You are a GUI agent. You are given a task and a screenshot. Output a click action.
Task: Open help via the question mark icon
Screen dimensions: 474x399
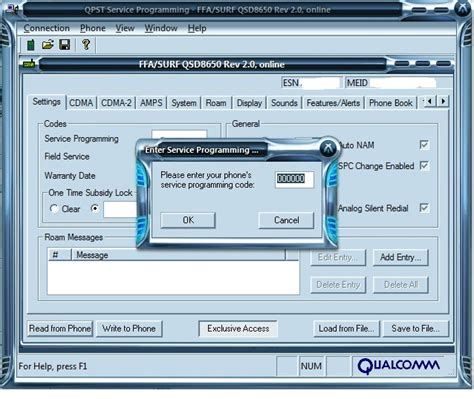(x=86, y=44)
